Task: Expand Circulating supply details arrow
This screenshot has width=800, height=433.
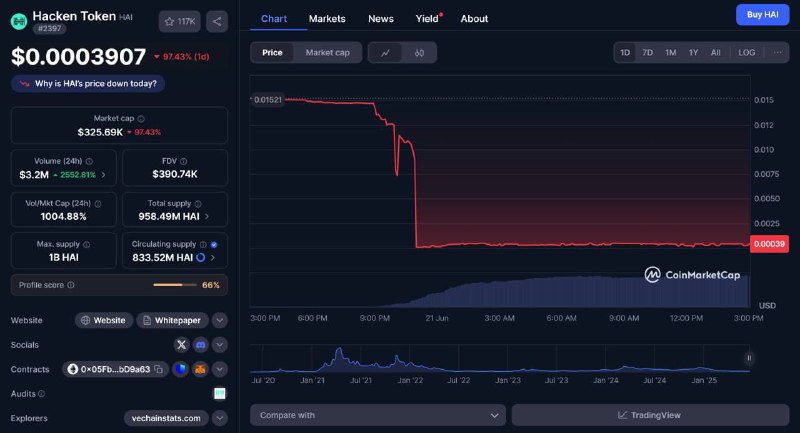Action: click(x=213, y=258)
